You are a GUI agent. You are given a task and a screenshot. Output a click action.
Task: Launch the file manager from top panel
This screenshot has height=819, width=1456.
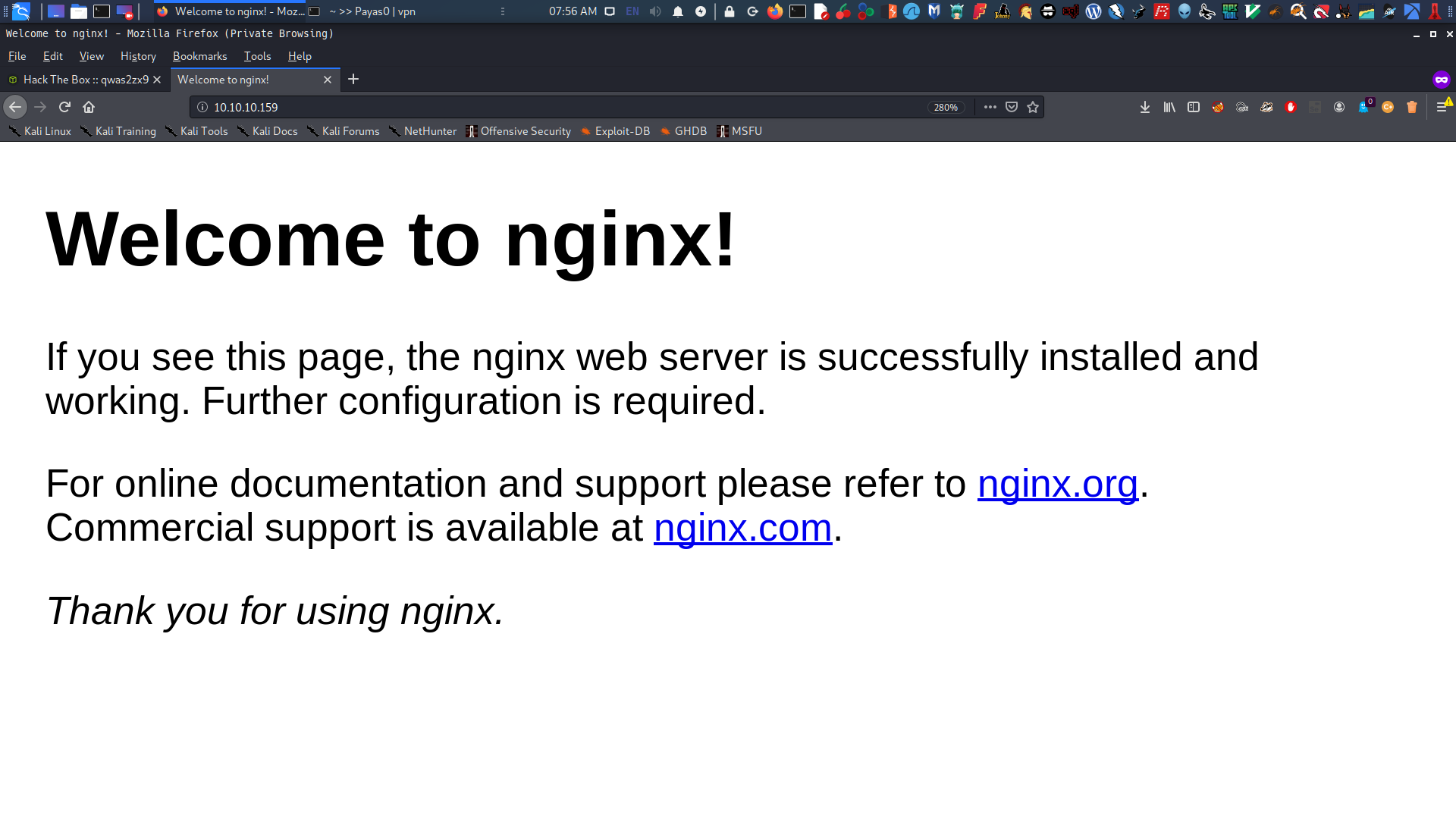point(79,11)
